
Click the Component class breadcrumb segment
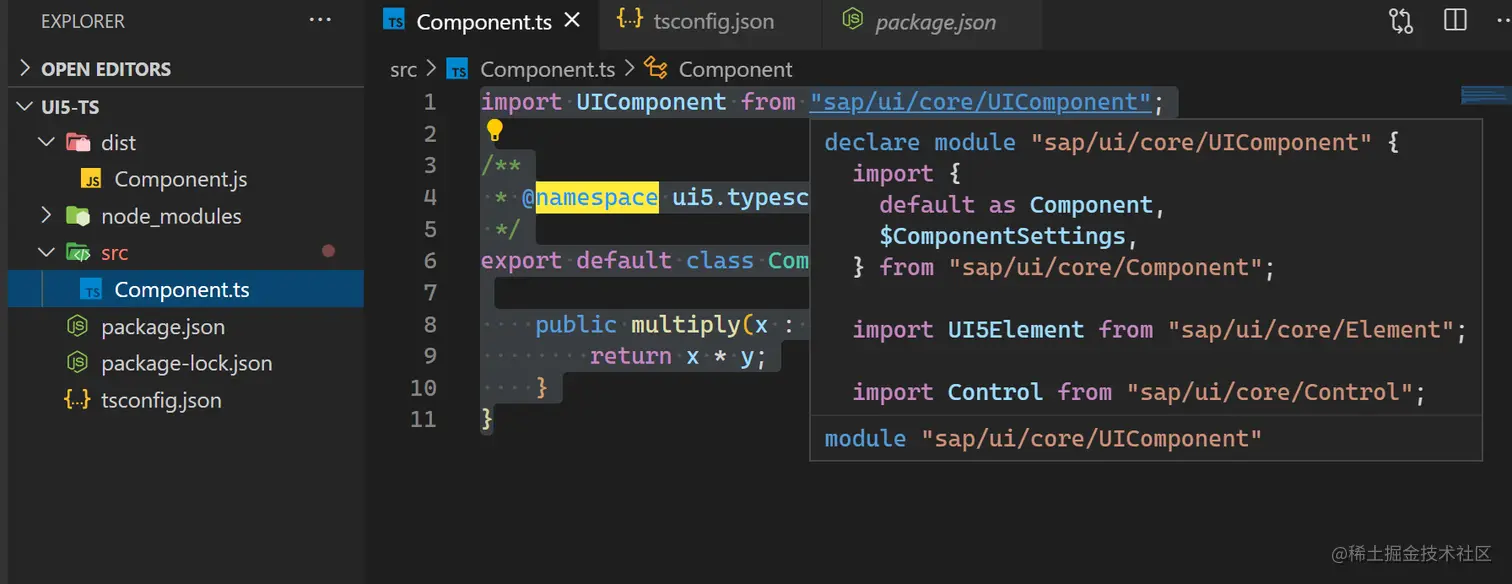coord(735,69)
